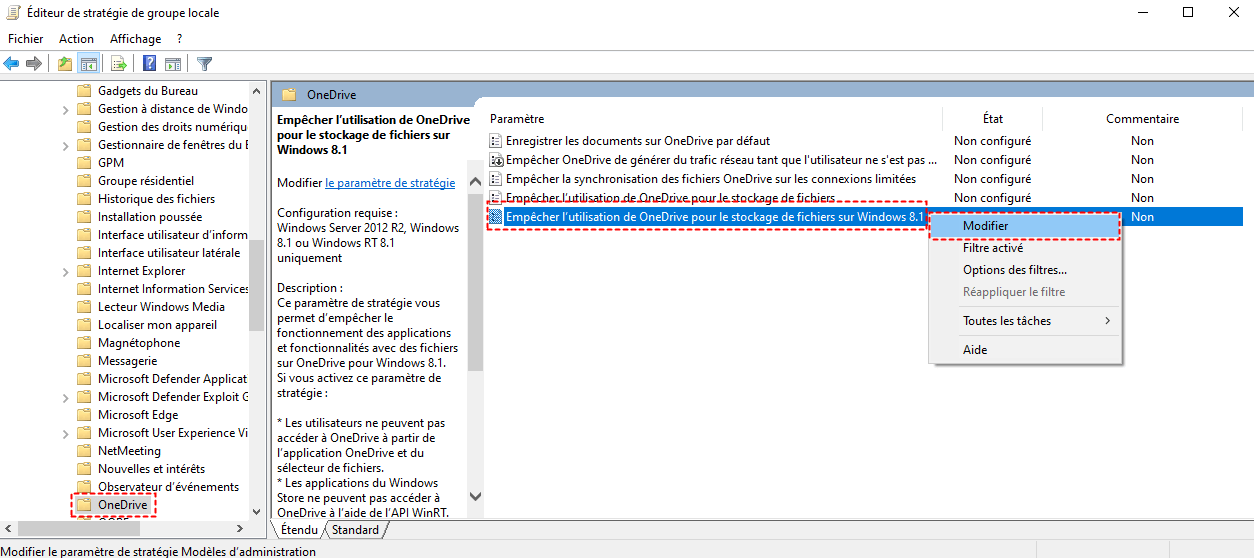Image resolution: width=1254 pixels, height=558 pixels.
Task: Sort by the Commentaire column header
Action: tap(1142, 118)
